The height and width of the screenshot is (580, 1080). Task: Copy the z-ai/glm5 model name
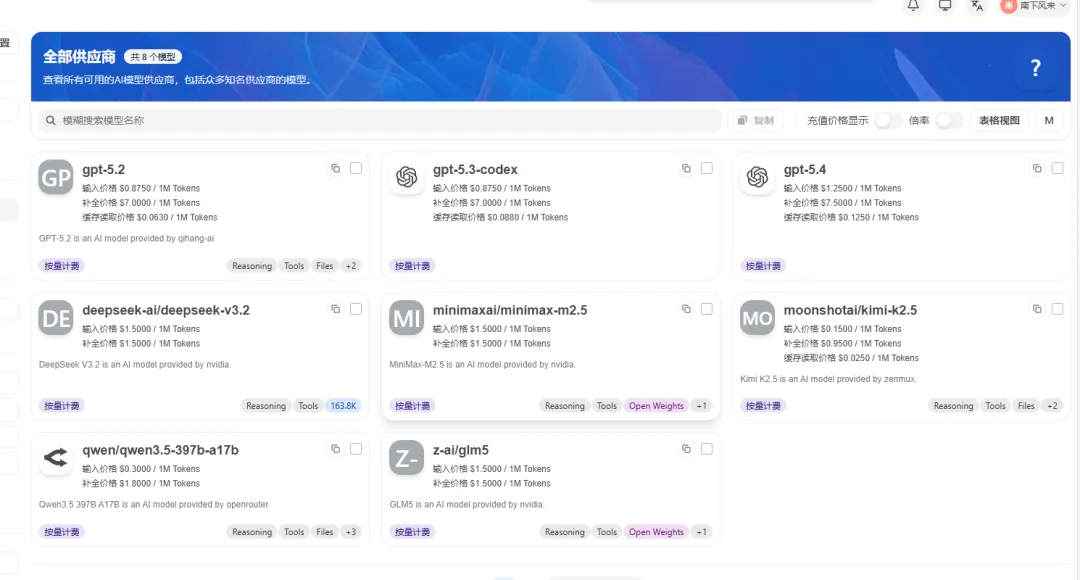pos(686,448)
